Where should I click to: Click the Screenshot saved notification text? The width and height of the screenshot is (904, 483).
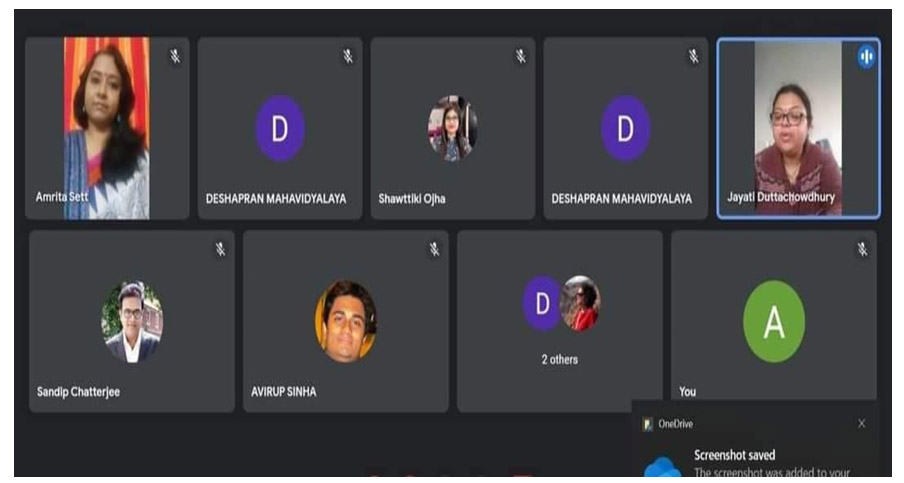[734, 455]
